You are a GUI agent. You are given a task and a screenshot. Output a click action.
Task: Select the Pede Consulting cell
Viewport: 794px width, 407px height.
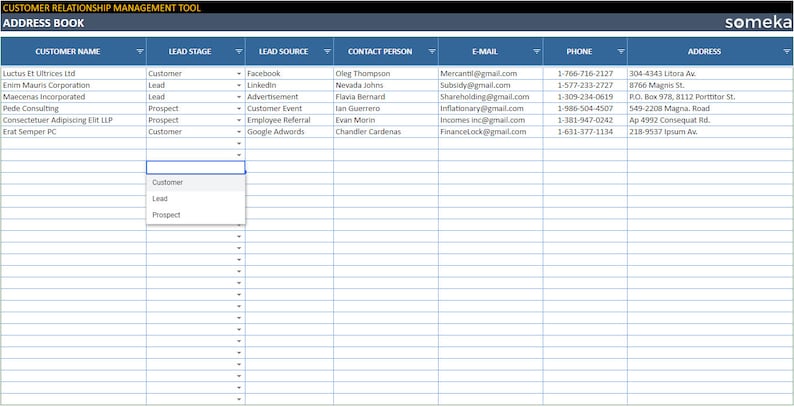[x=74, y=109]
